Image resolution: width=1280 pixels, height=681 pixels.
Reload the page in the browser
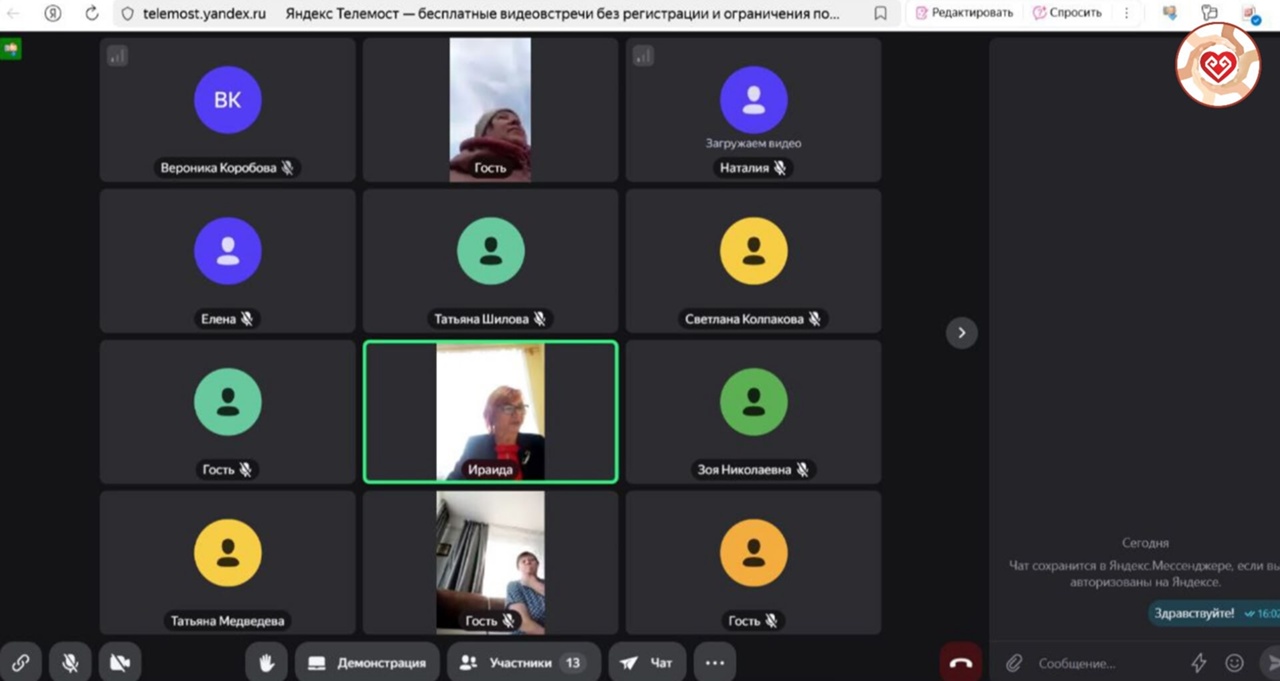[x=92, y=14]
